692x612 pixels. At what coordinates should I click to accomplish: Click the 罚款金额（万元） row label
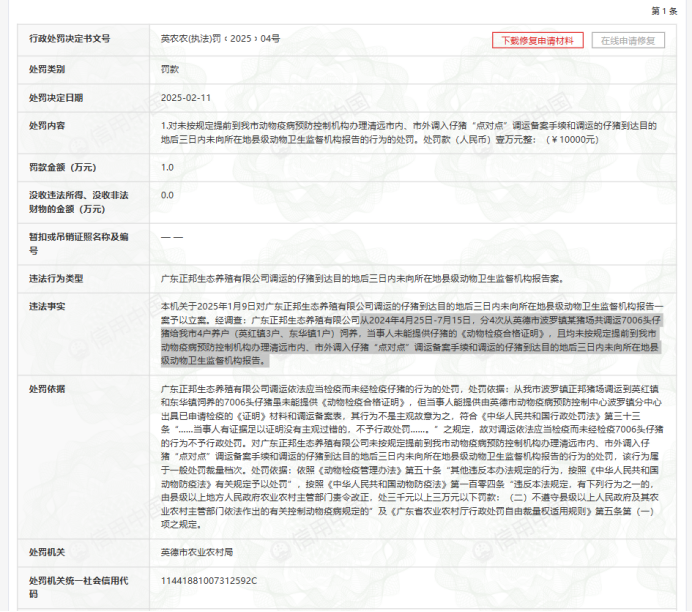[x=62, y=168]
